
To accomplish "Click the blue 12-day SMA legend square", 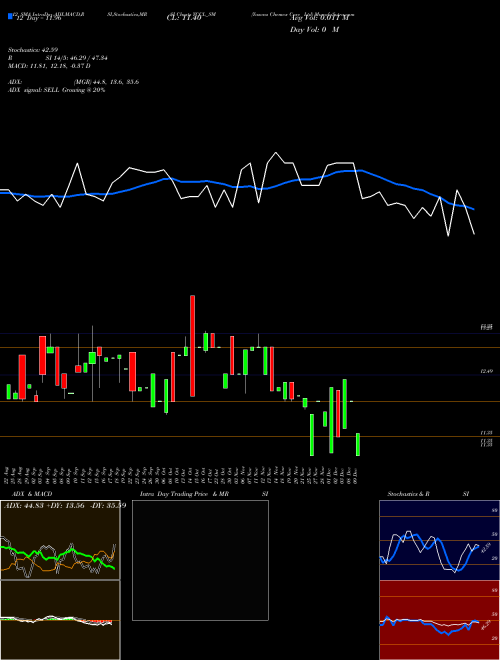I will tap(10, 16).
